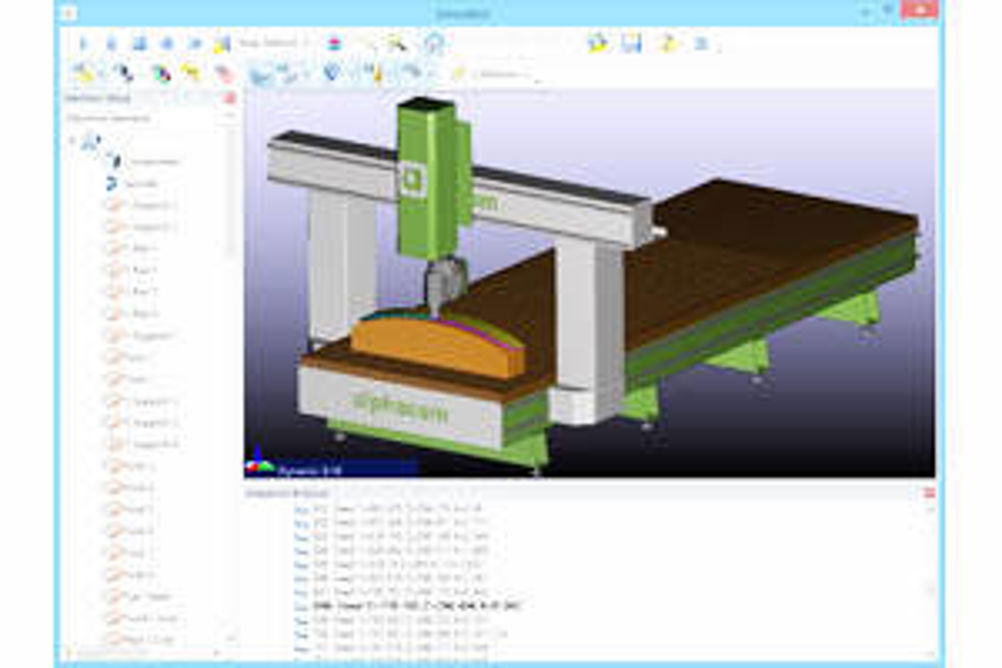Select the magic wand tool icon
Screen dimensions: 1002x668
[396, 43]
